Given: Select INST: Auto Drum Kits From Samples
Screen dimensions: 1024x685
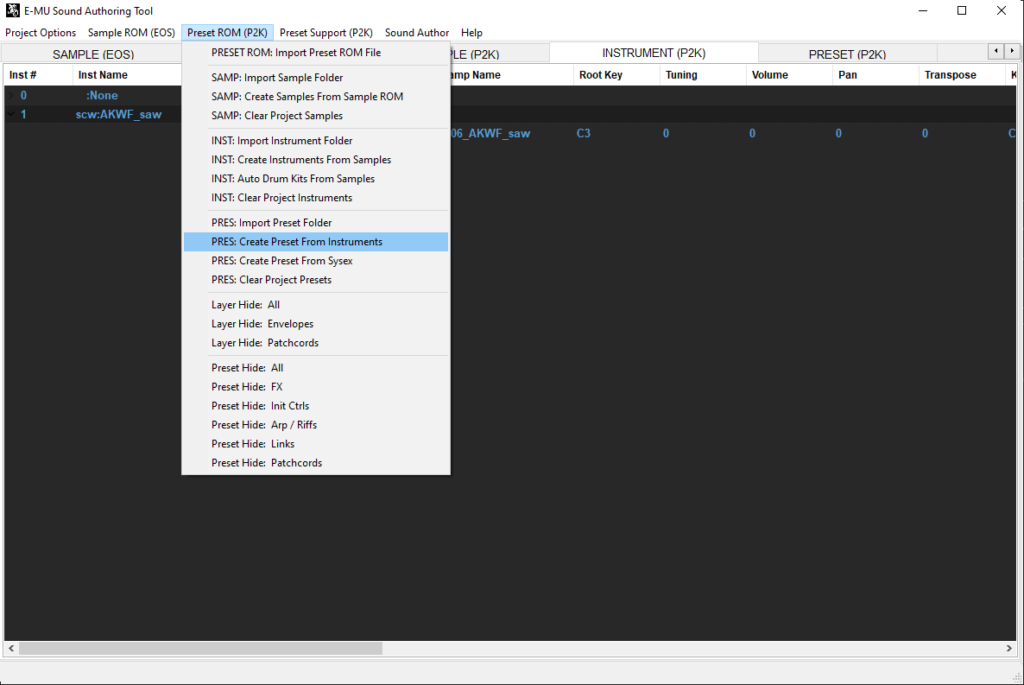Looking at the screenshot, I should (x=316, y=179).
